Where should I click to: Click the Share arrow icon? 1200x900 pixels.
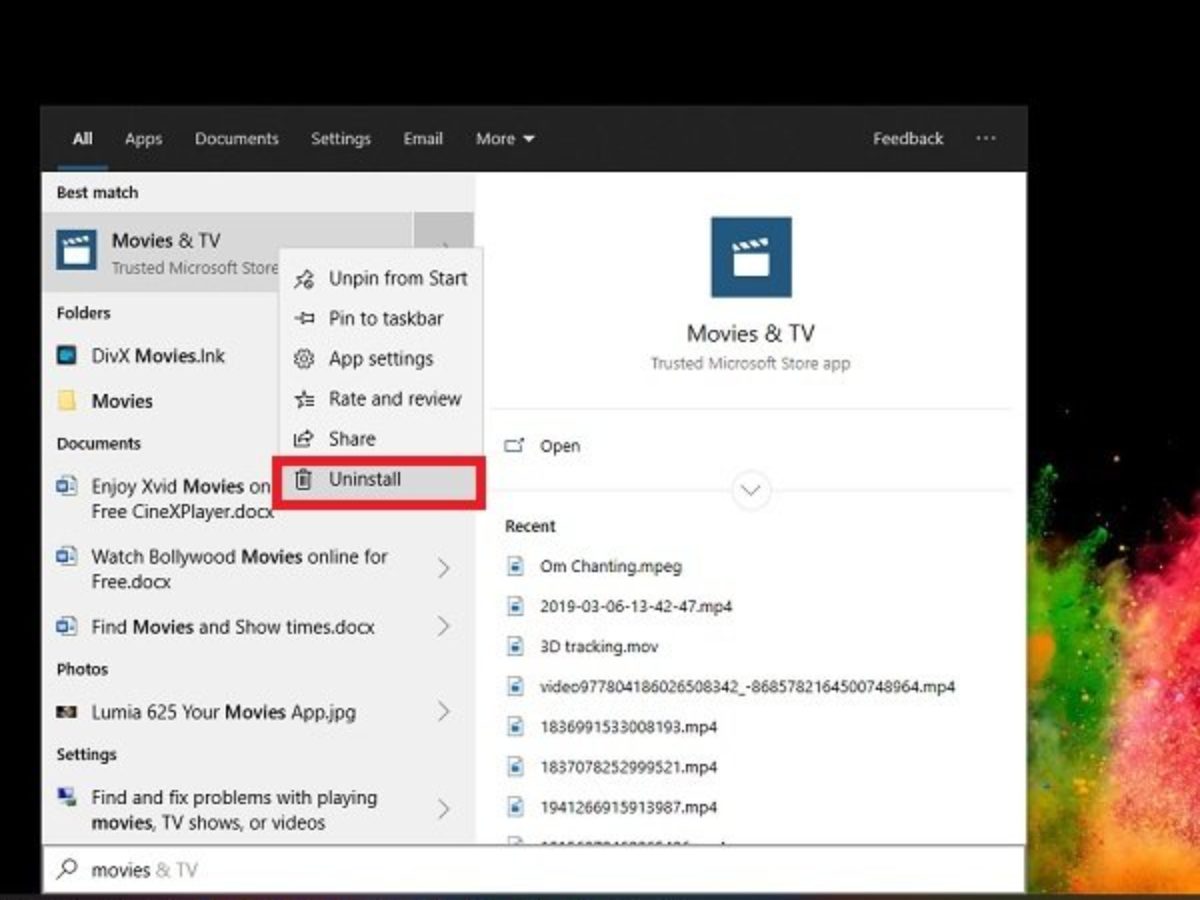pyautogui.click(x=304, y=439)
